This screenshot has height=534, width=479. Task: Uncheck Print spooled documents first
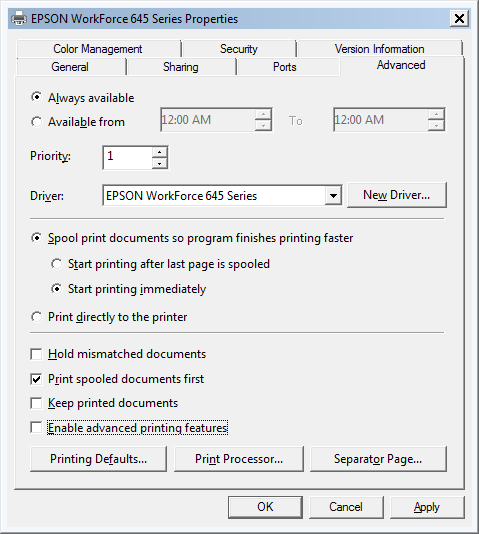tap(36, 379)
